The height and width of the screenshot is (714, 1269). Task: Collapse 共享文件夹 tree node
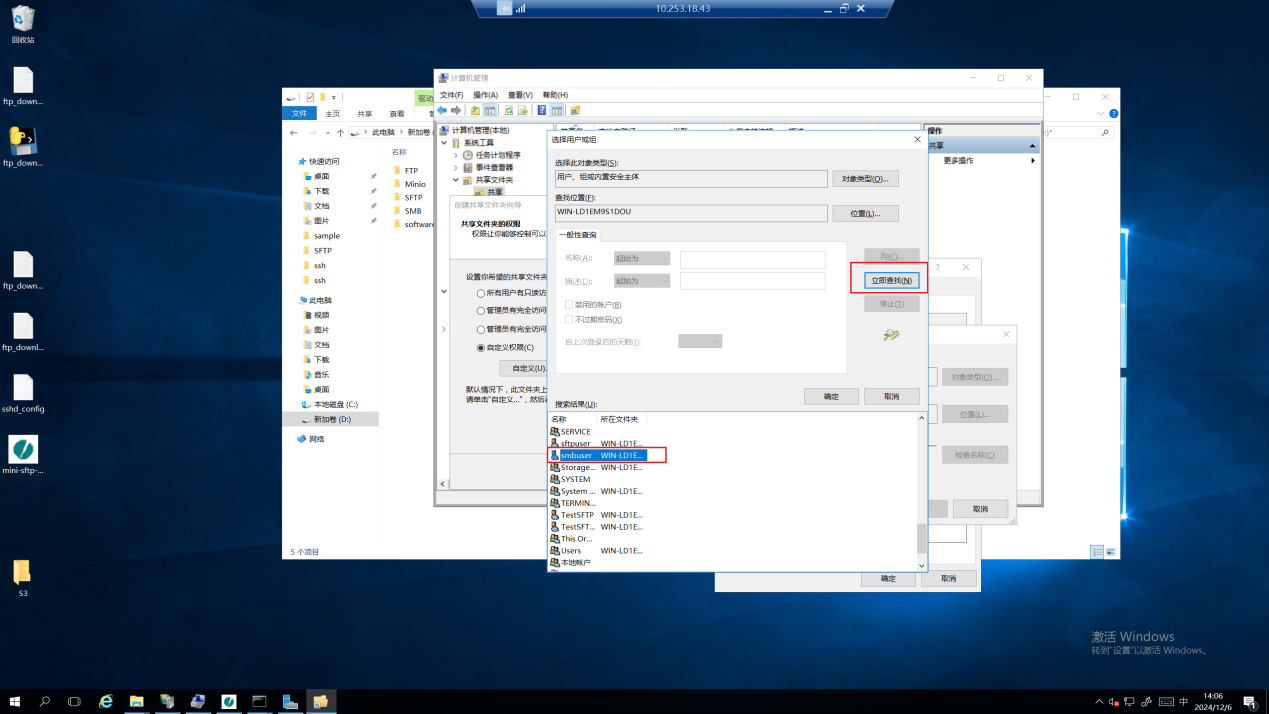click(455, 180)
